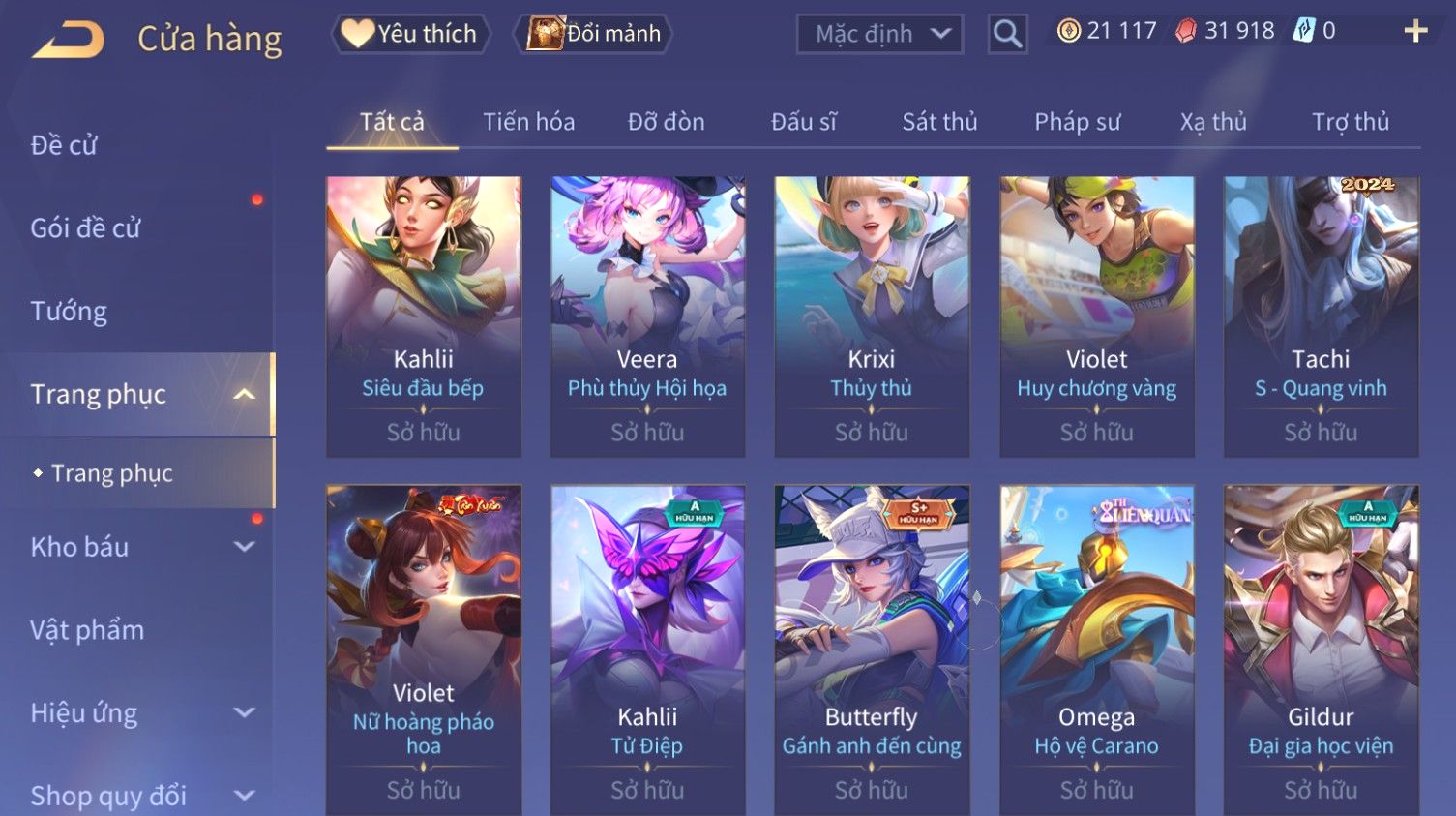Open the search magnifier icon
Viewport: 1456px width, 816px height.
point(1007,34)
